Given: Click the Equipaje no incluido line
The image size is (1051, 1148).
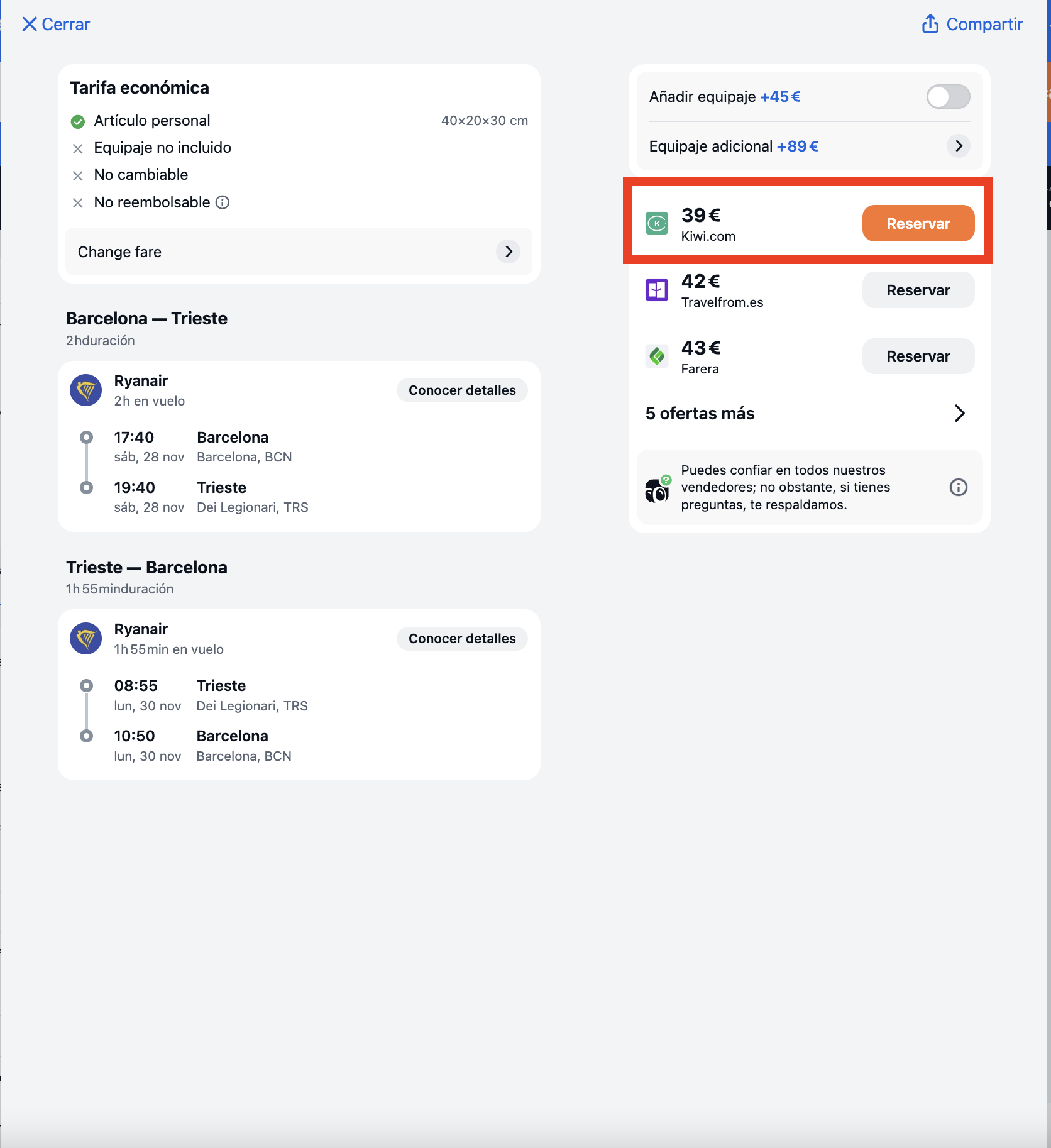Looking at the screenshot, I should coord(163,148).
